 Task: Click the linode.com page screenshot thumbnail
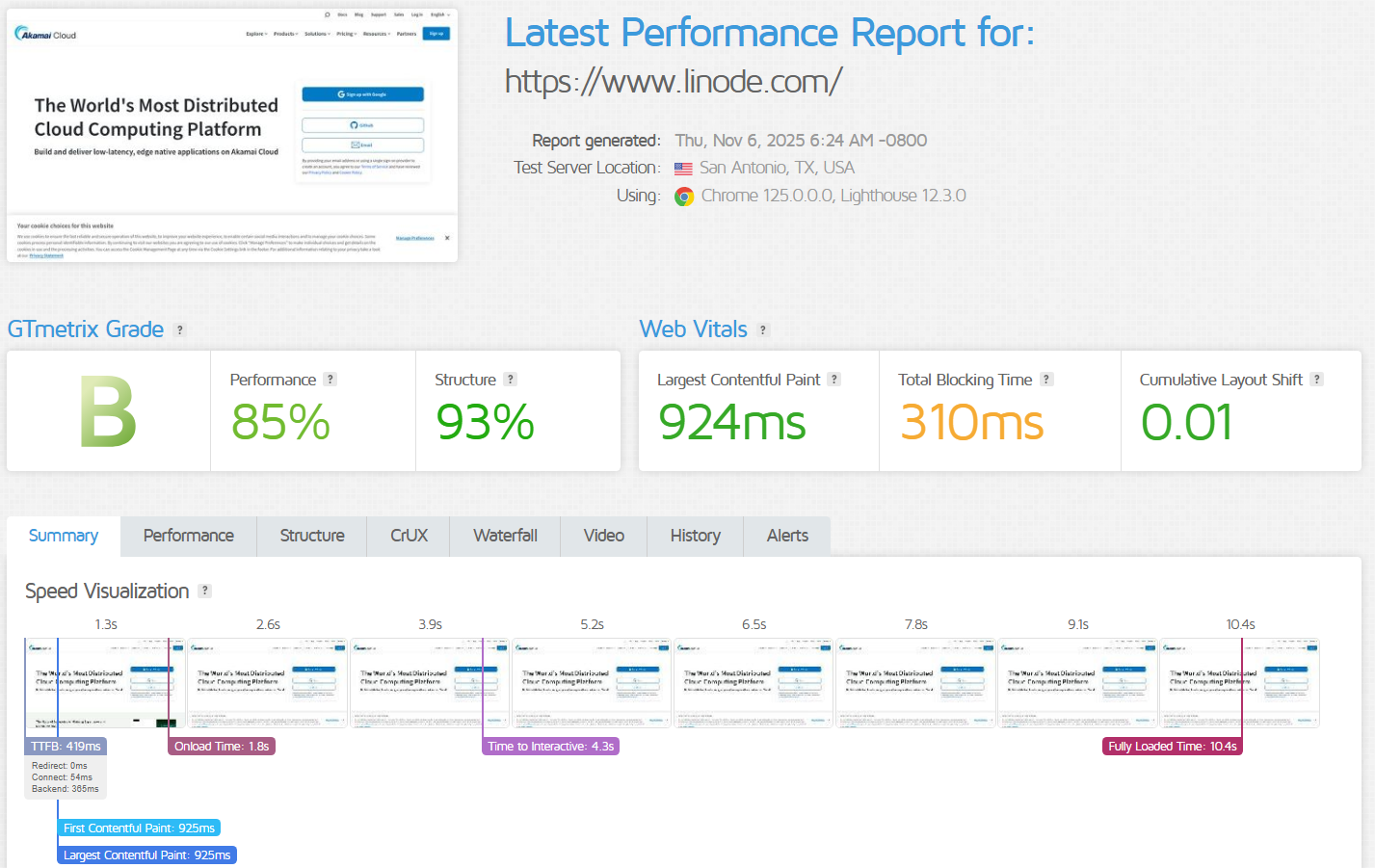[232, 135]
